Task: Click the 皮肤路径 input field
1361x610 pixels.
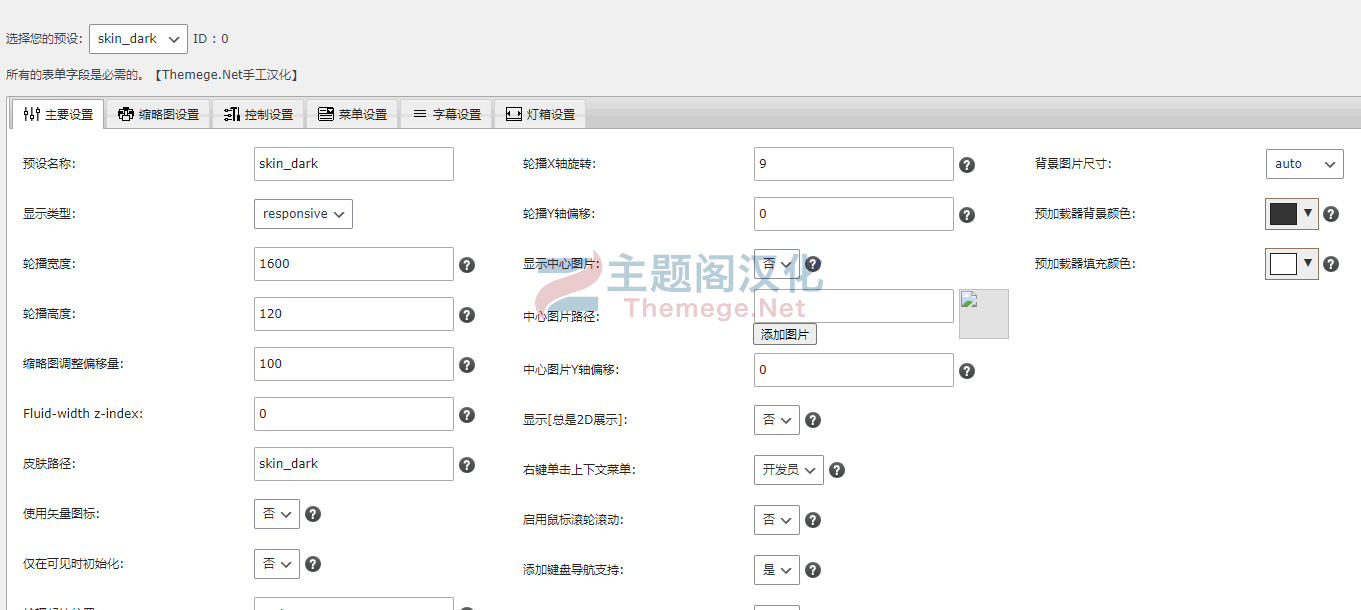Action: (354, 464)
